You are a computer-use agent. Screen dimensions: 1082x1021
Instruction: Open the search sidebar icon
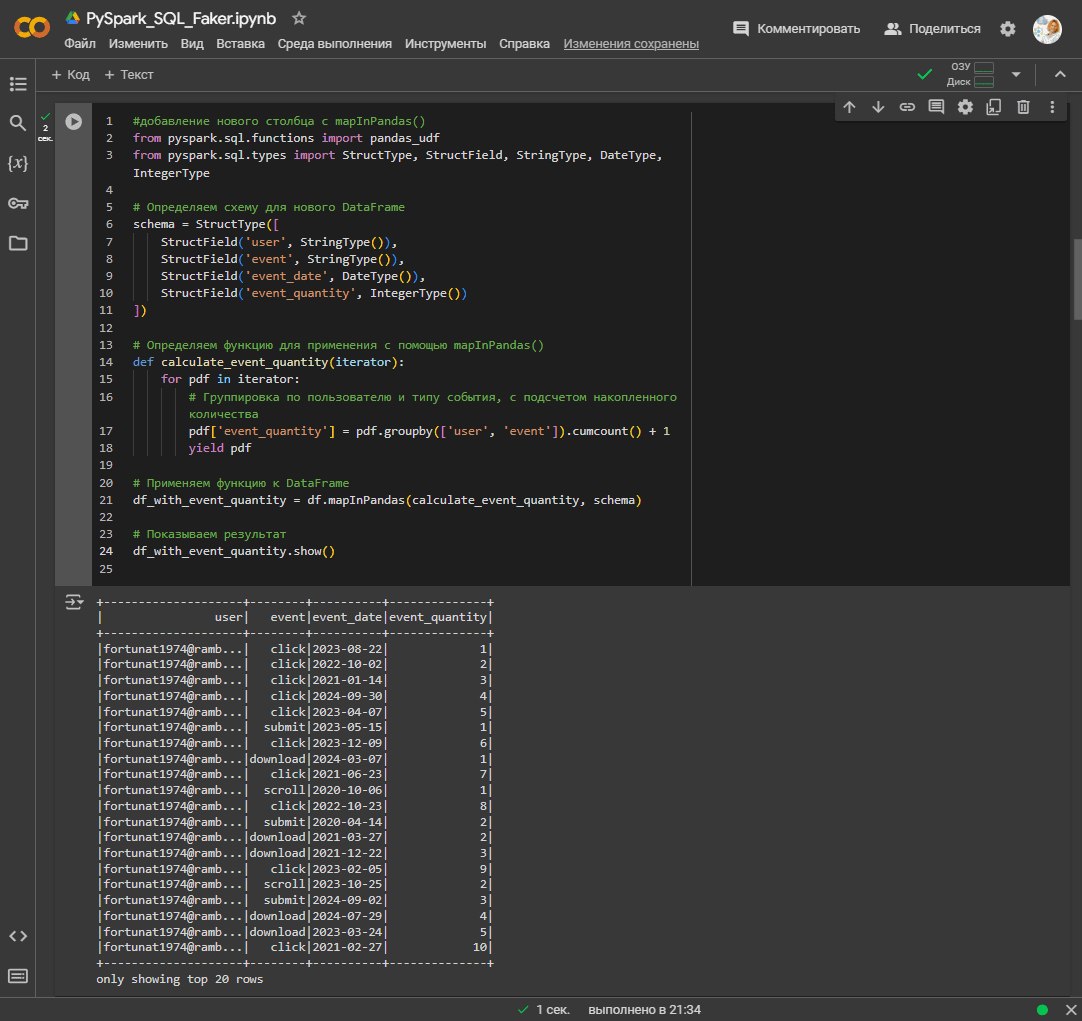(18, 123)
